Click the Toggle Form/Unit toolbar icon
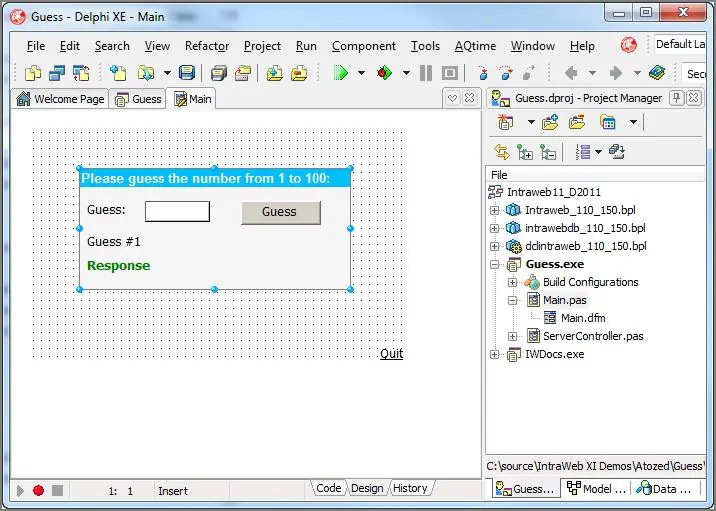Viewport: 716px width, 511px height. tap(82, 73)
